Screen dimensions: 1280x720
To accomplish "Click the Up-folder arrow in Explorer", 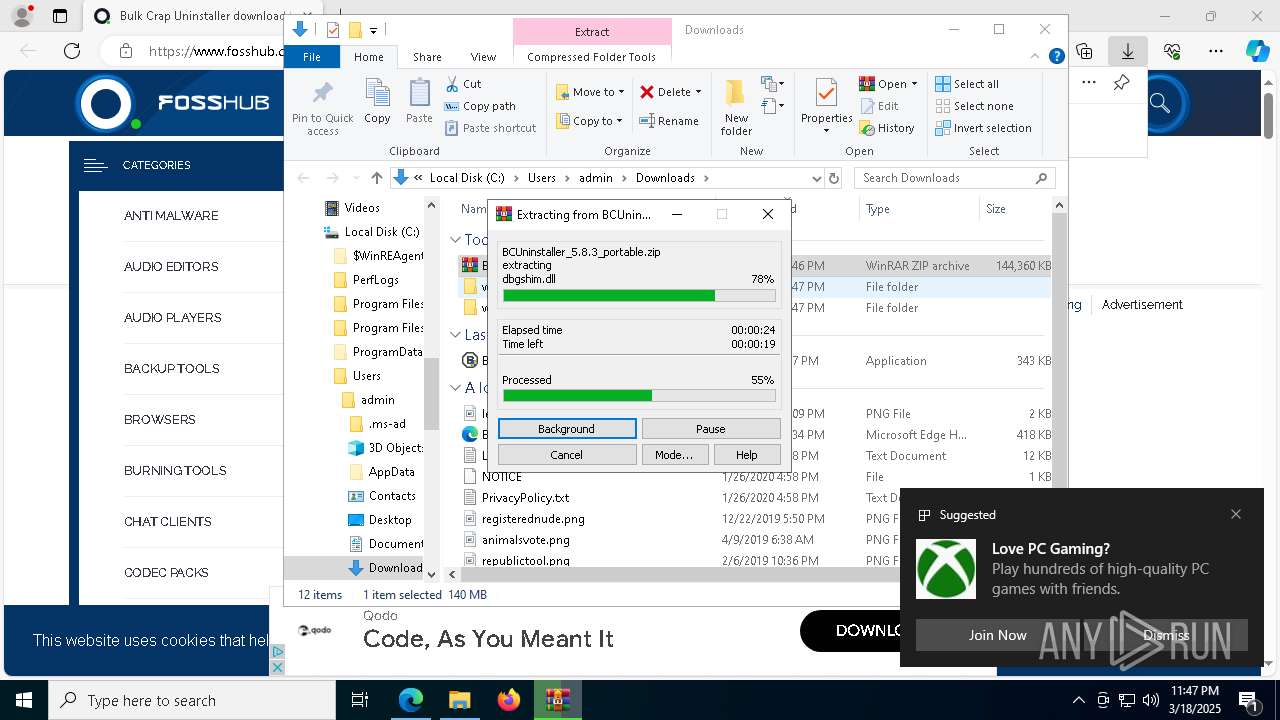I will point(376,178).
